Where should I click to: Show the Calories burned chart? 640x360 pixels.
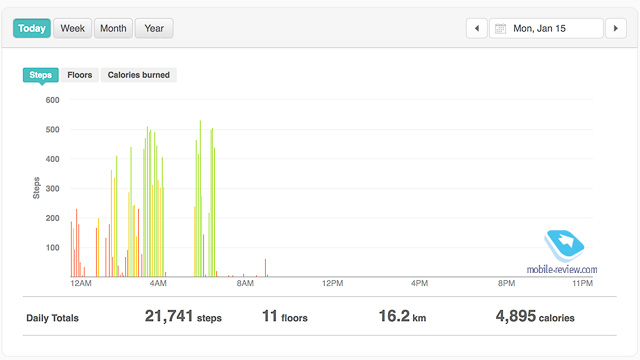tap(139, 75)
